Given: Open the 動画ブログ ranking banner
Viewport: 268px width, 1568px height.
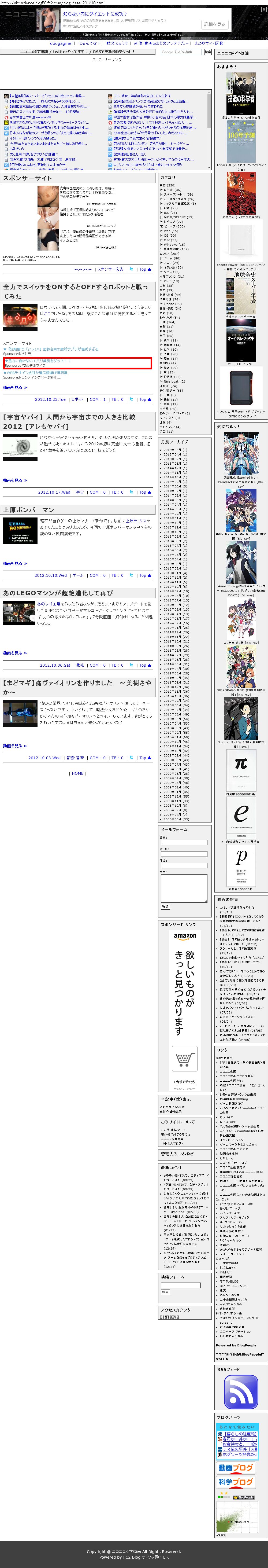Looking at the screenshot, I should point(236,1468).
